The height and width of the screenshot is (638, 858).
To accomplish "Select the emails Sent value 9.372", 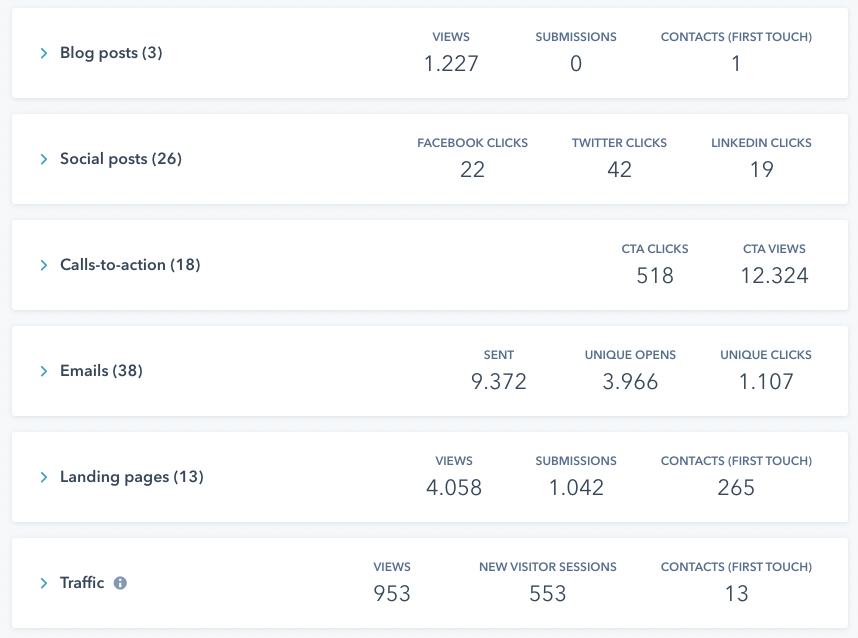I will click(498, 382).
